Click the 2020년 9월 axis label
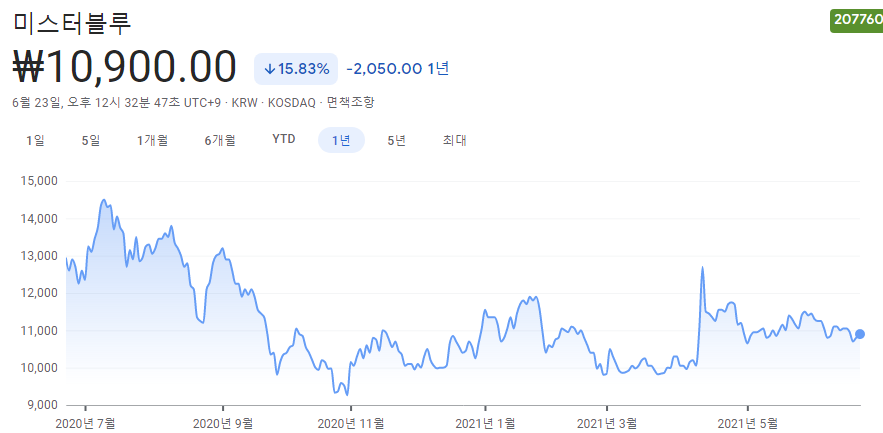The width and height of the screenshot is (883, 433). (223, 422)
